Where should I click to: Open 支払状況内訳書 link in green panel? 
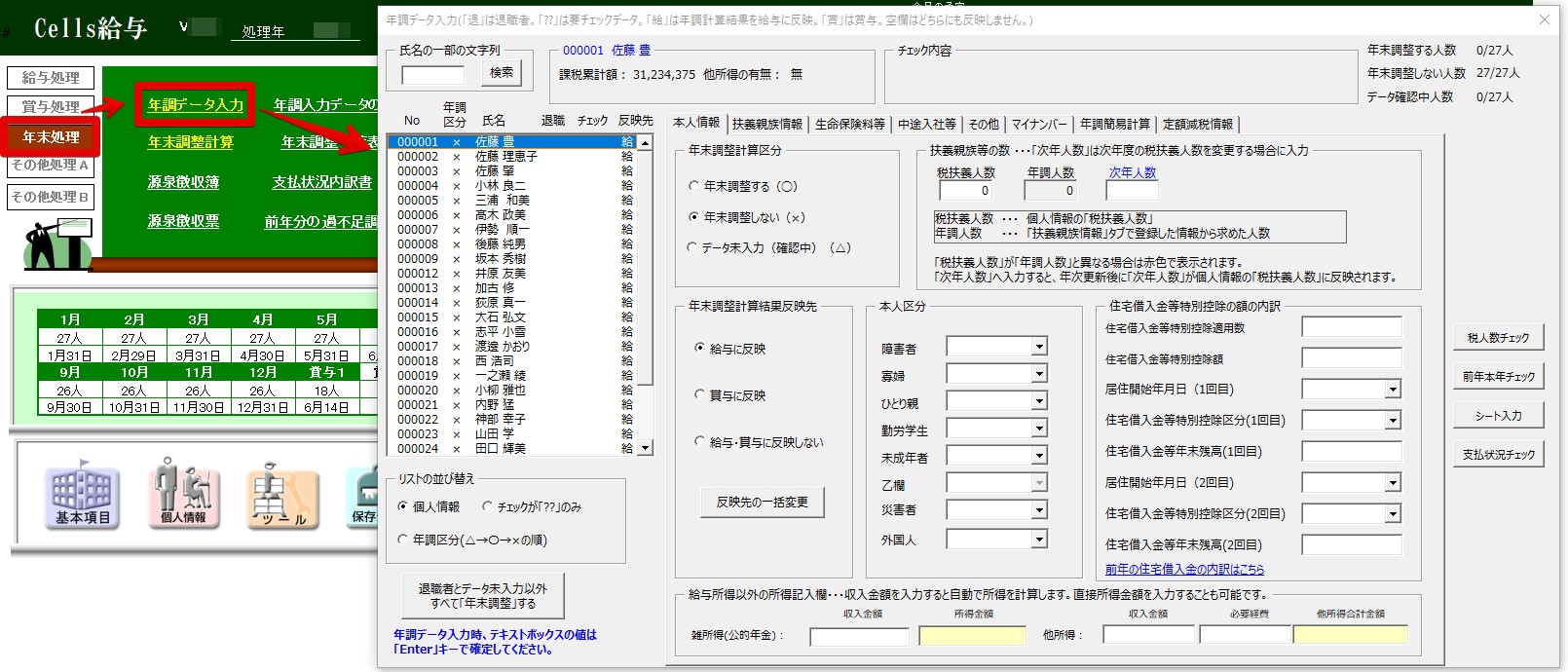322,182
